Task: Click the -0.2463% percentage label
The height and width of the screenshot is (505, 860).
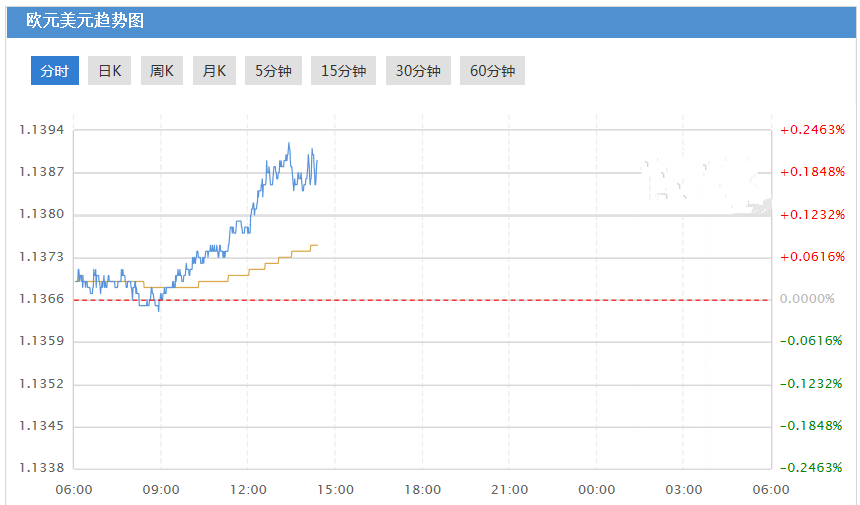Action: [812, 467]
